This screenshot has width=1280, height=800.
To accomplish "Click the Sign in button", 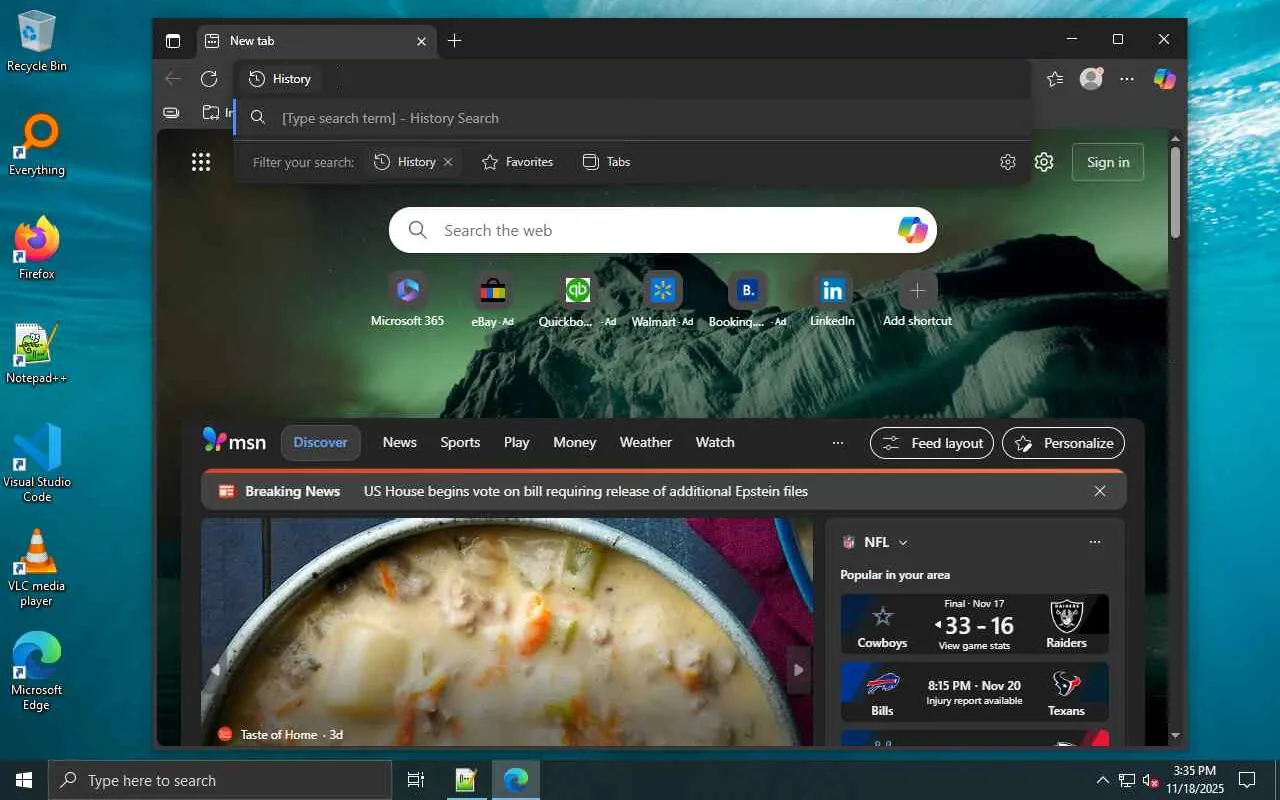I will (1108, 162).
